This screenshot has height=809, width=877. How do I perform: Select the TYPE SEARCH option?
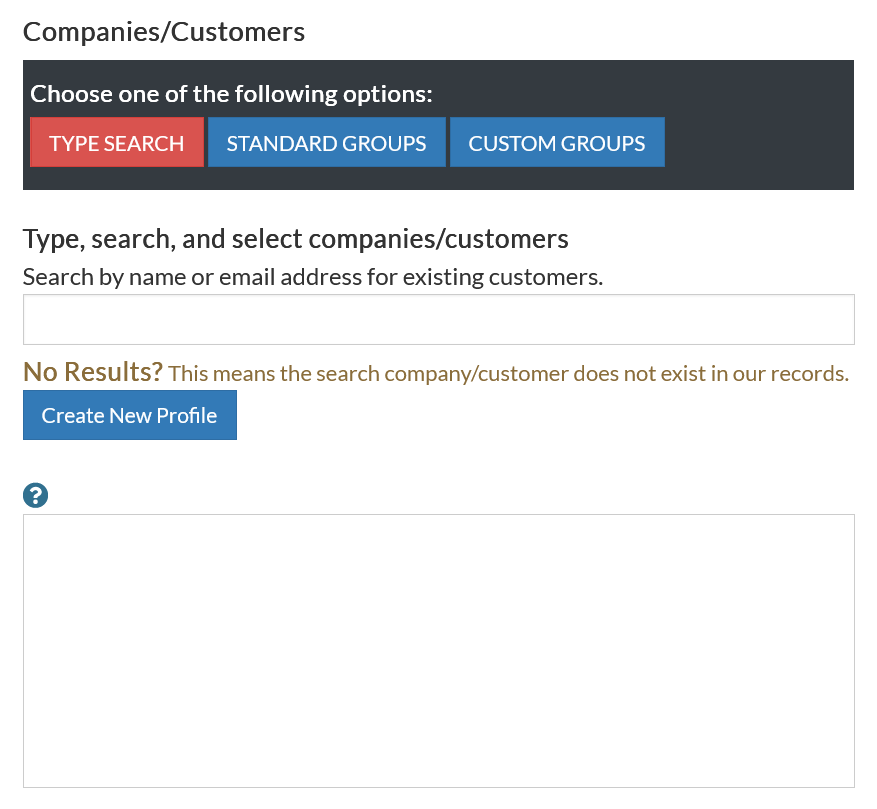coord(117,143)
